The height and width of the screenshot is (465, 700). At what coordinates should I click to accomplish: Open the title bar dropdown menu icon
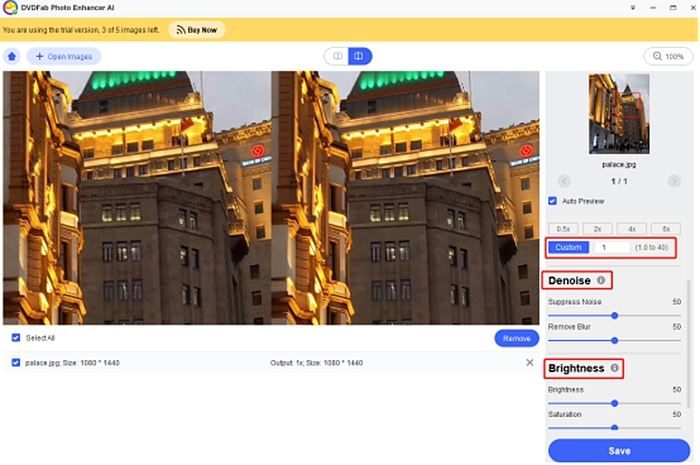(x=632, y=8)
